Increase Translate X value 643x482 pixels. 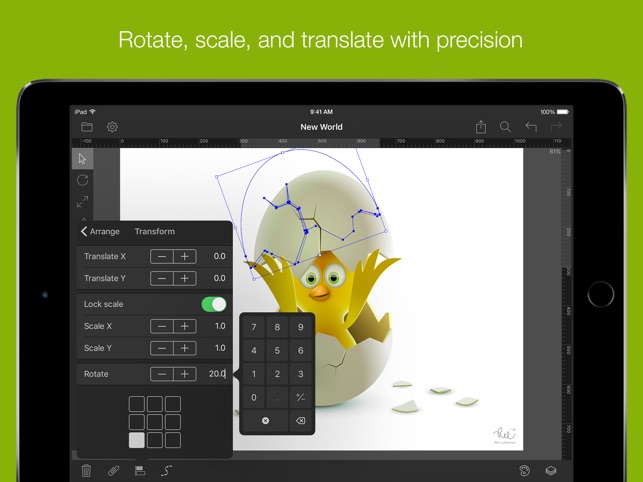(185, 256)
